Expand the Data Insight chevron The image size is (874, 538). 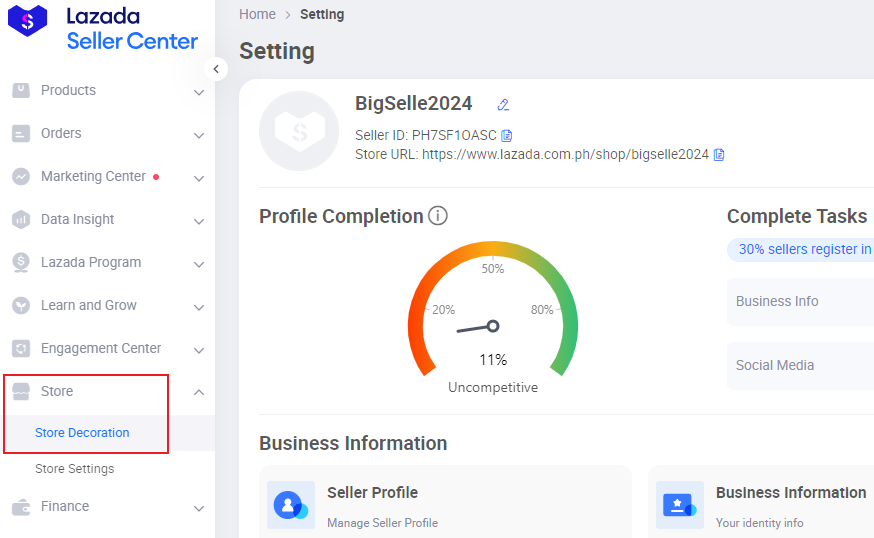199,221
